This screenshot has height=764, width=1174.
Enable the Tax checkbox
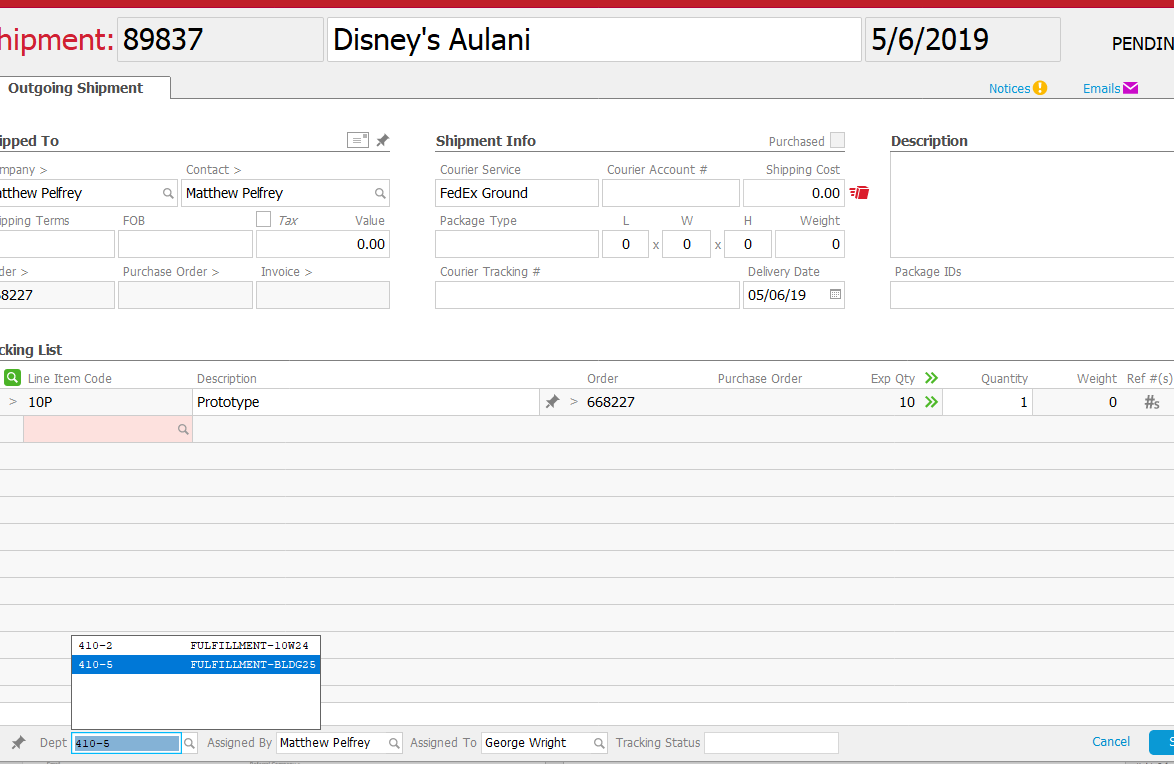pos(264,219)
